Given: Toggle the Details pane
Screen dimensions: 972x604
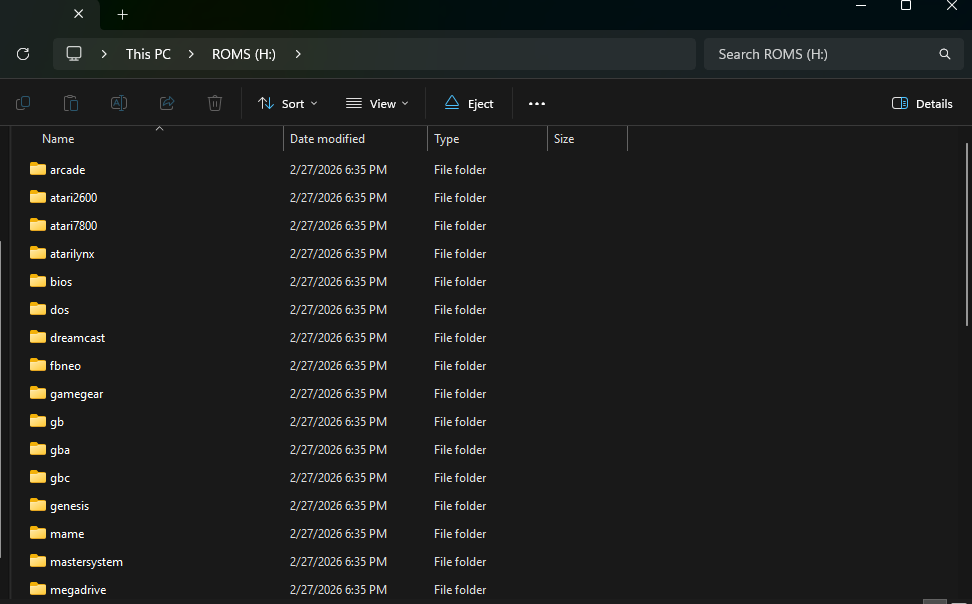Looking at the screenshot, I should pos(922,103).
